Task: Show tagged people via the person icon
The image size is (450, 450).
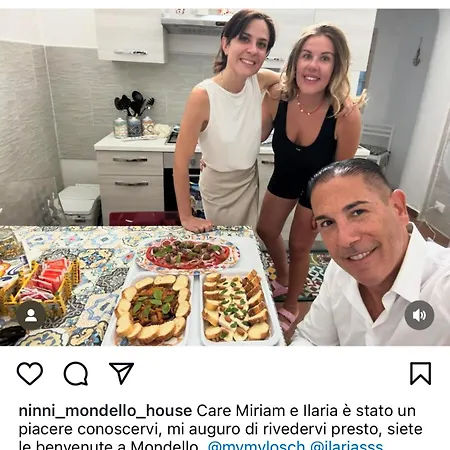Action: [x=31, y=315]
